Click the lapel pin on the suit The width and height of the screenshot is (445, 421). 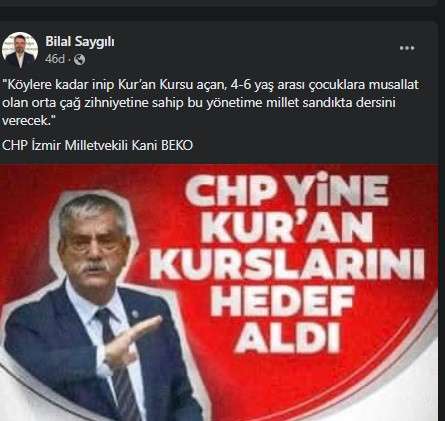(135, 313)
